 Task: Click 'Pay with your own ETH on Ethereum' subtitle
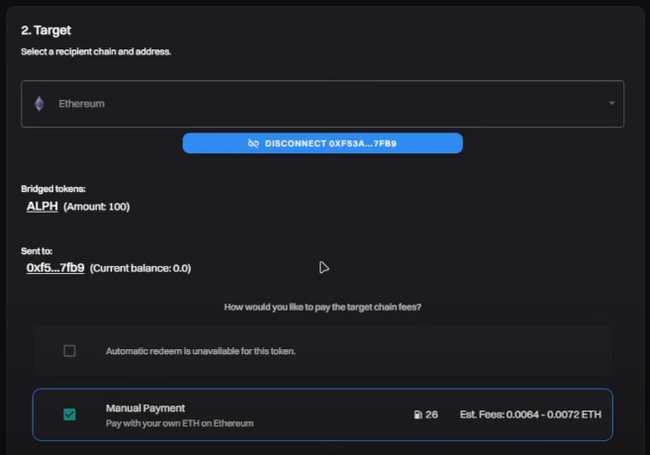180,423
